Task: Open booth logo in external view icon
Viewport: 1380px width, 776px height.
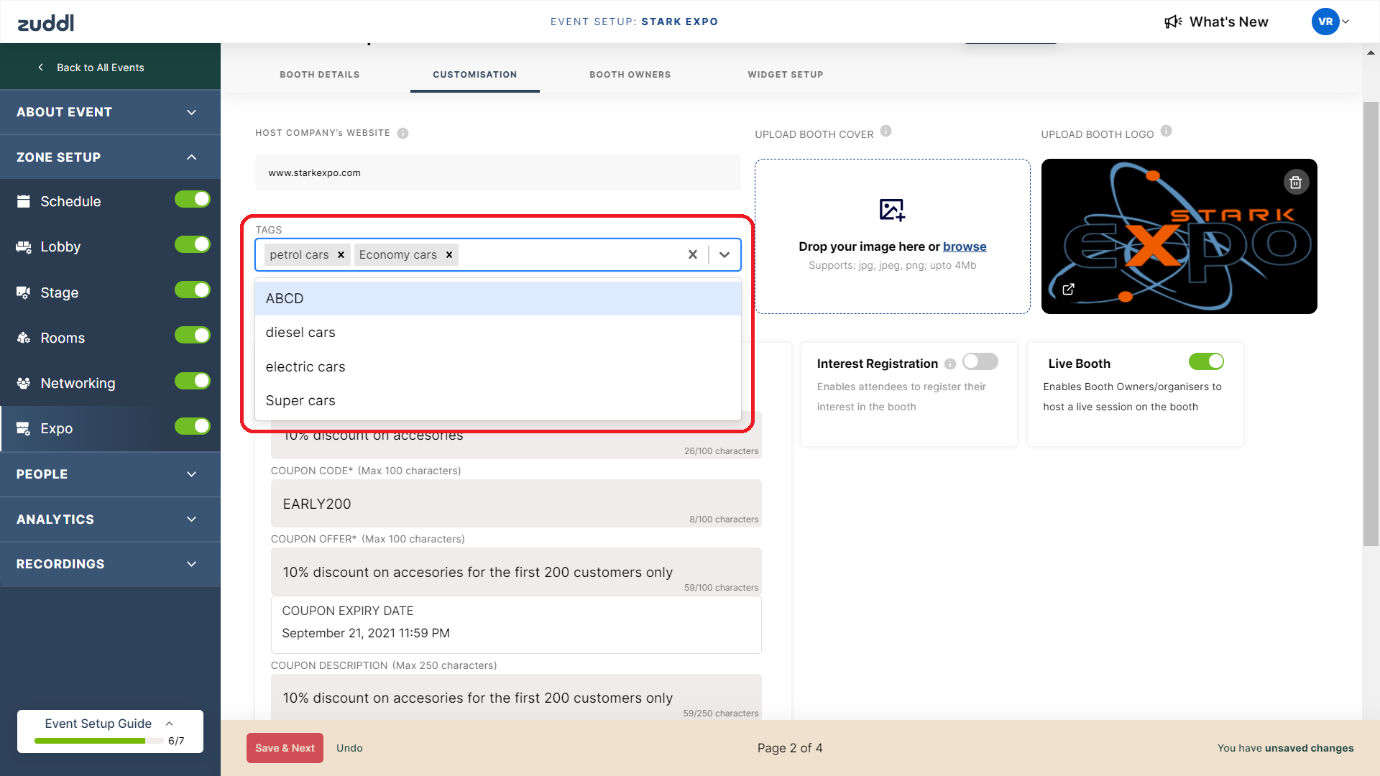Action: [x=1069, y=289]
